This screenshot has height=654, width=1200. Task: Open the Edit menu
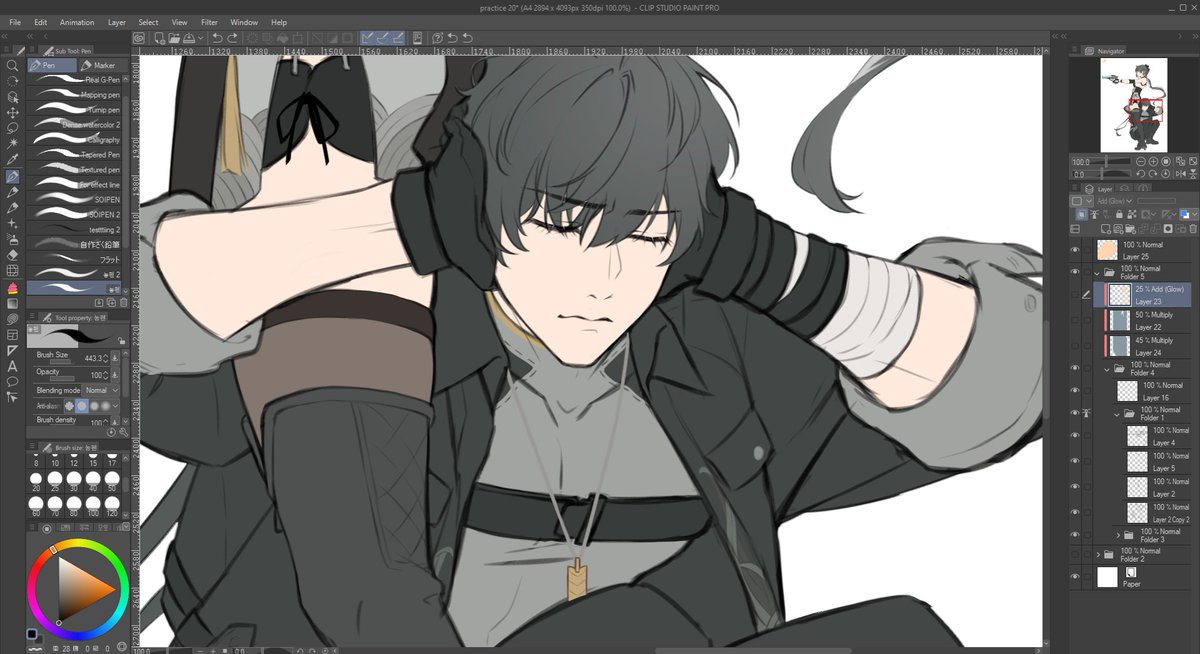click(x=40, y=22)
